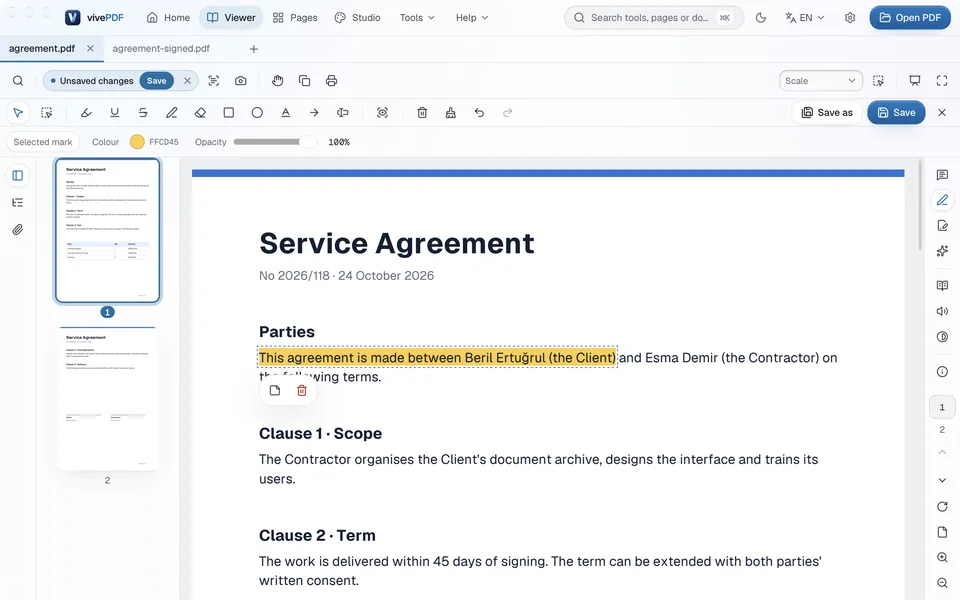Expand the Tools menu

click(417, 18)
